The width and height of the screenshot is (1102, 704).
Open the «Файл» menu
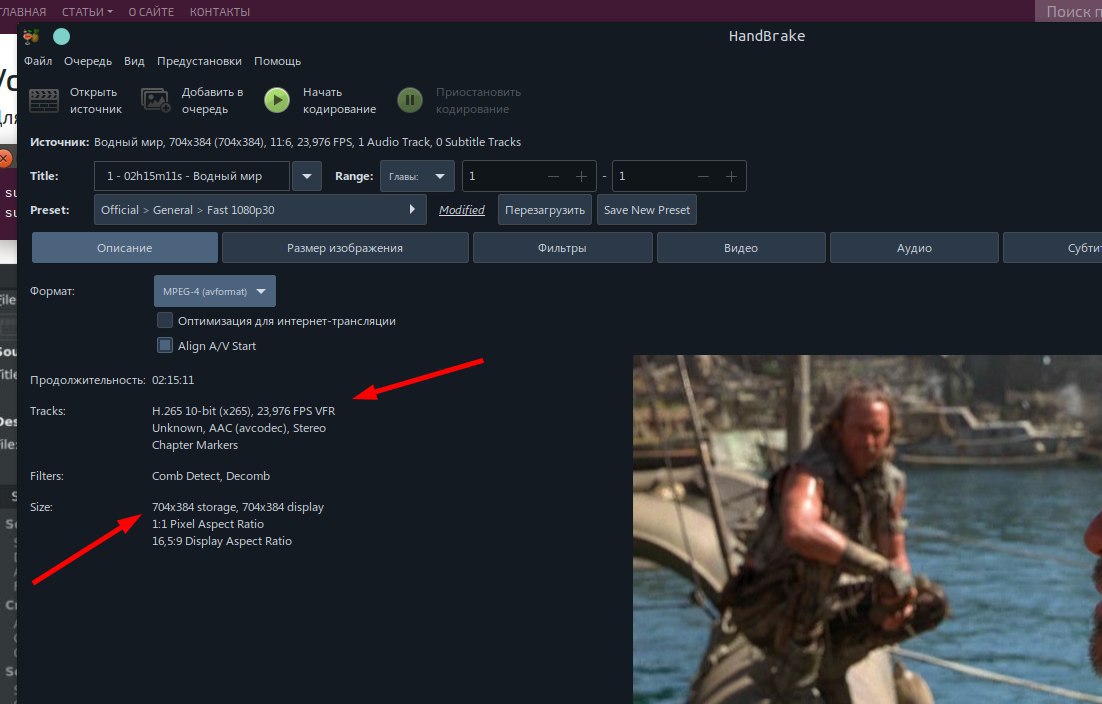38,61
